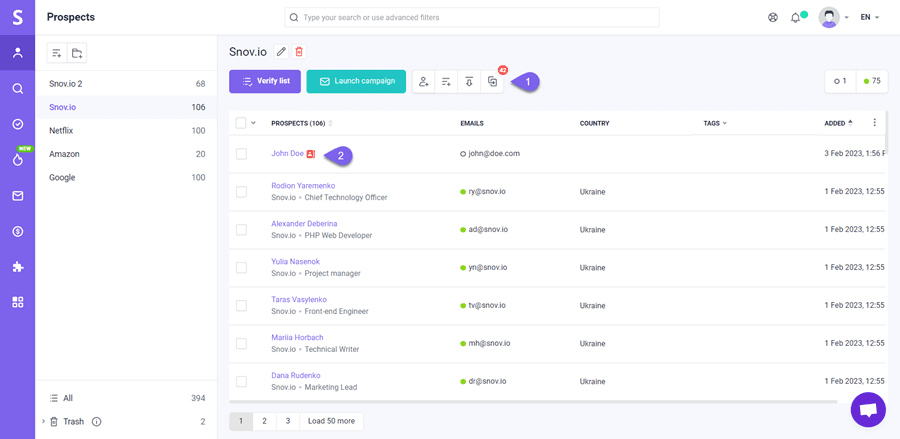Open the John Doe prospect link
Viewport: 900px width, 439px height.
288,154
